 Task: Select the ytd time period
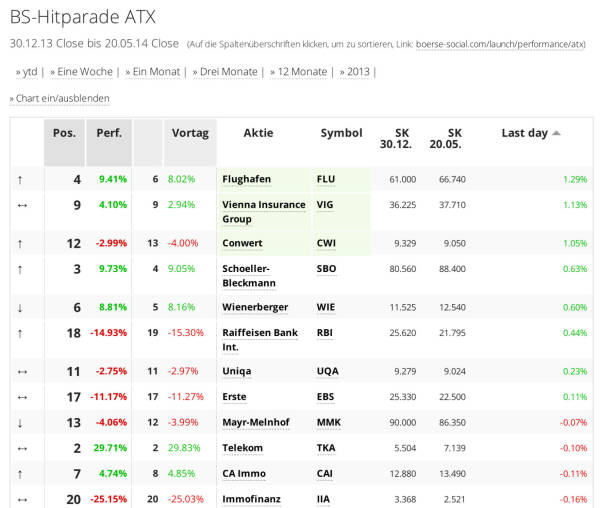27,71
